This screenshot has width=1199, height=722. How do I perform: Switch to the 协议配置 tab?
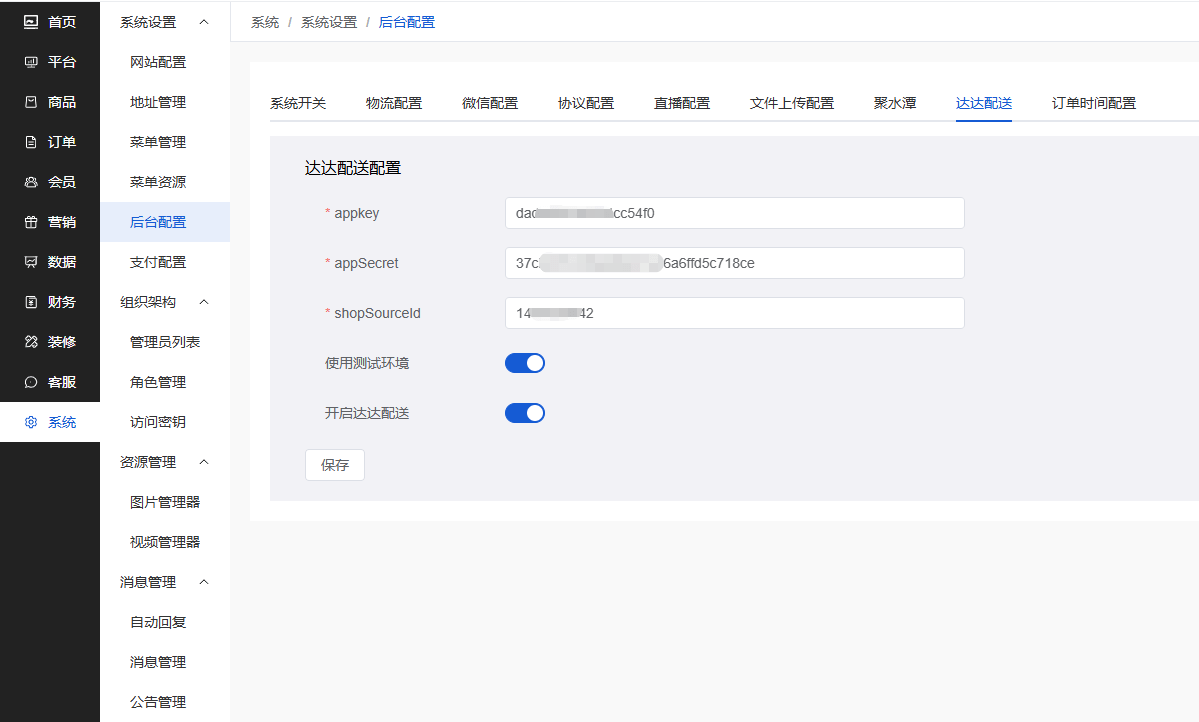point(586,103)
